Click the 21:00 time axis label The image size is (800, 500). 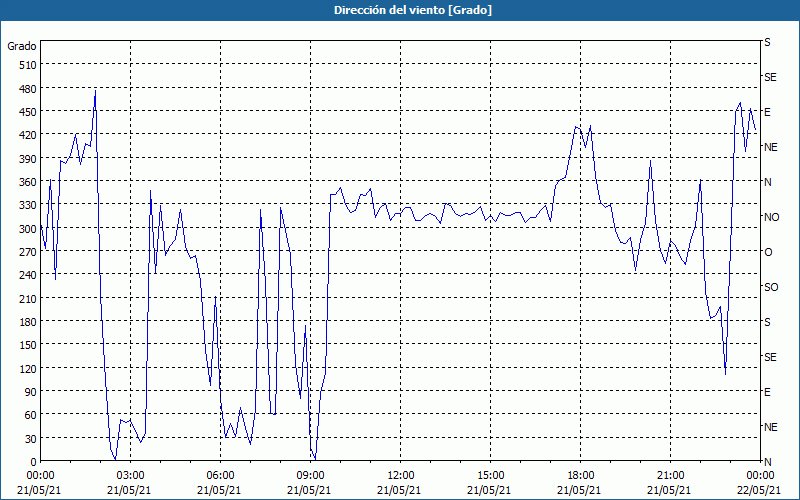pyautogui.click(x=670, y=476)
